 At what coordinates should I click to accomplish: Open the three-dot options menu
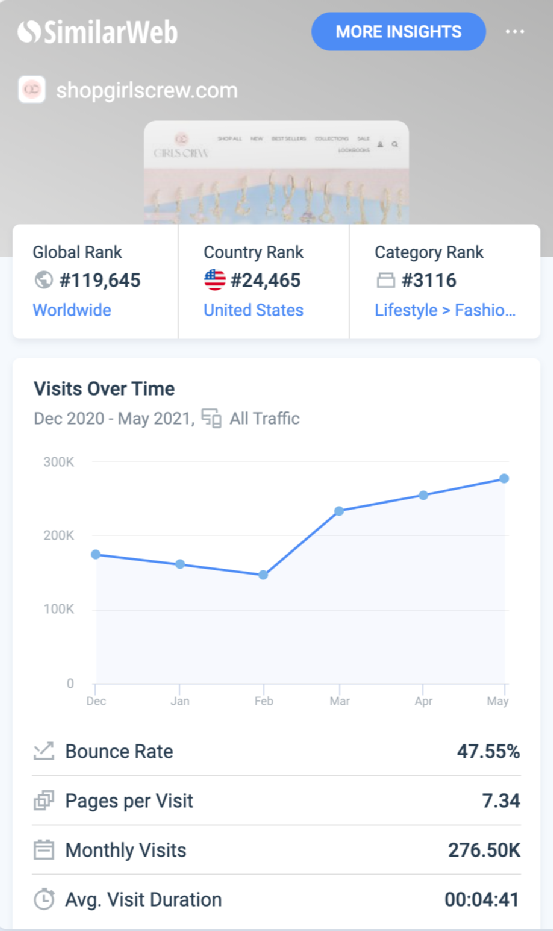(515, 31)
